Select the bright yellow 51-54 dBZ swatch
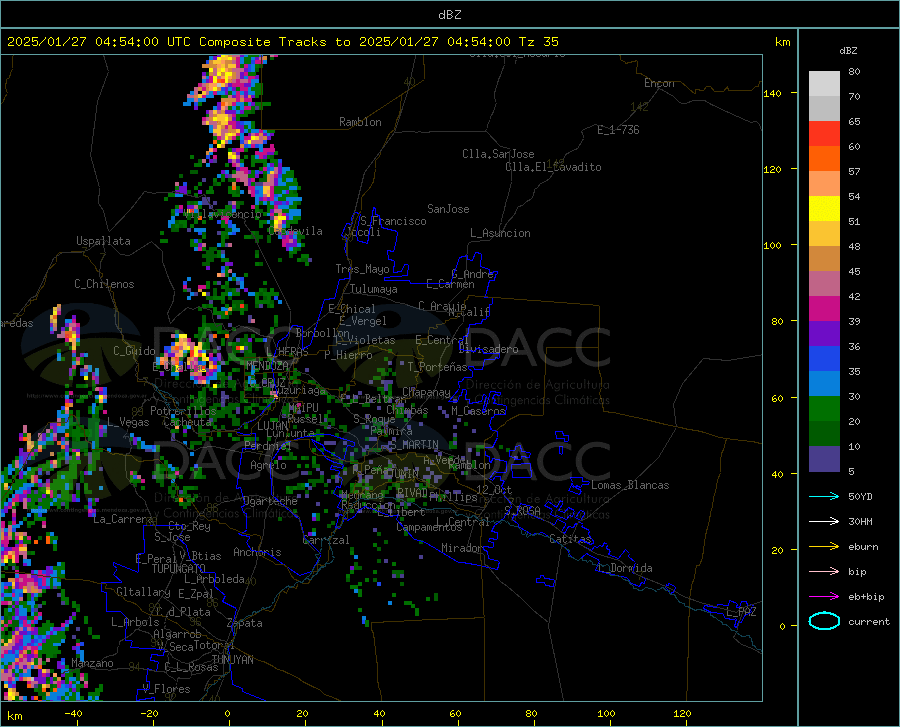The image size is (900, 727). (x=824, y=209)
